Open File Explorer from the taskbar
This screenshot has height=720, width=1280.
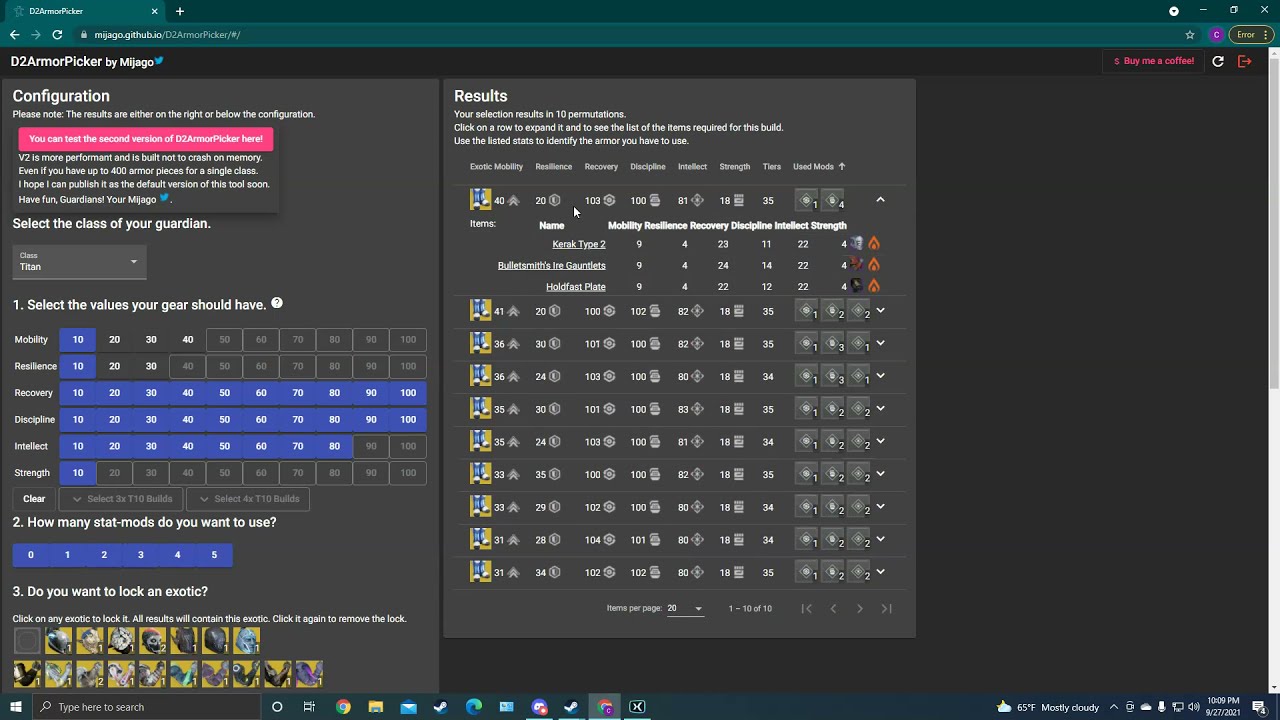375,707
